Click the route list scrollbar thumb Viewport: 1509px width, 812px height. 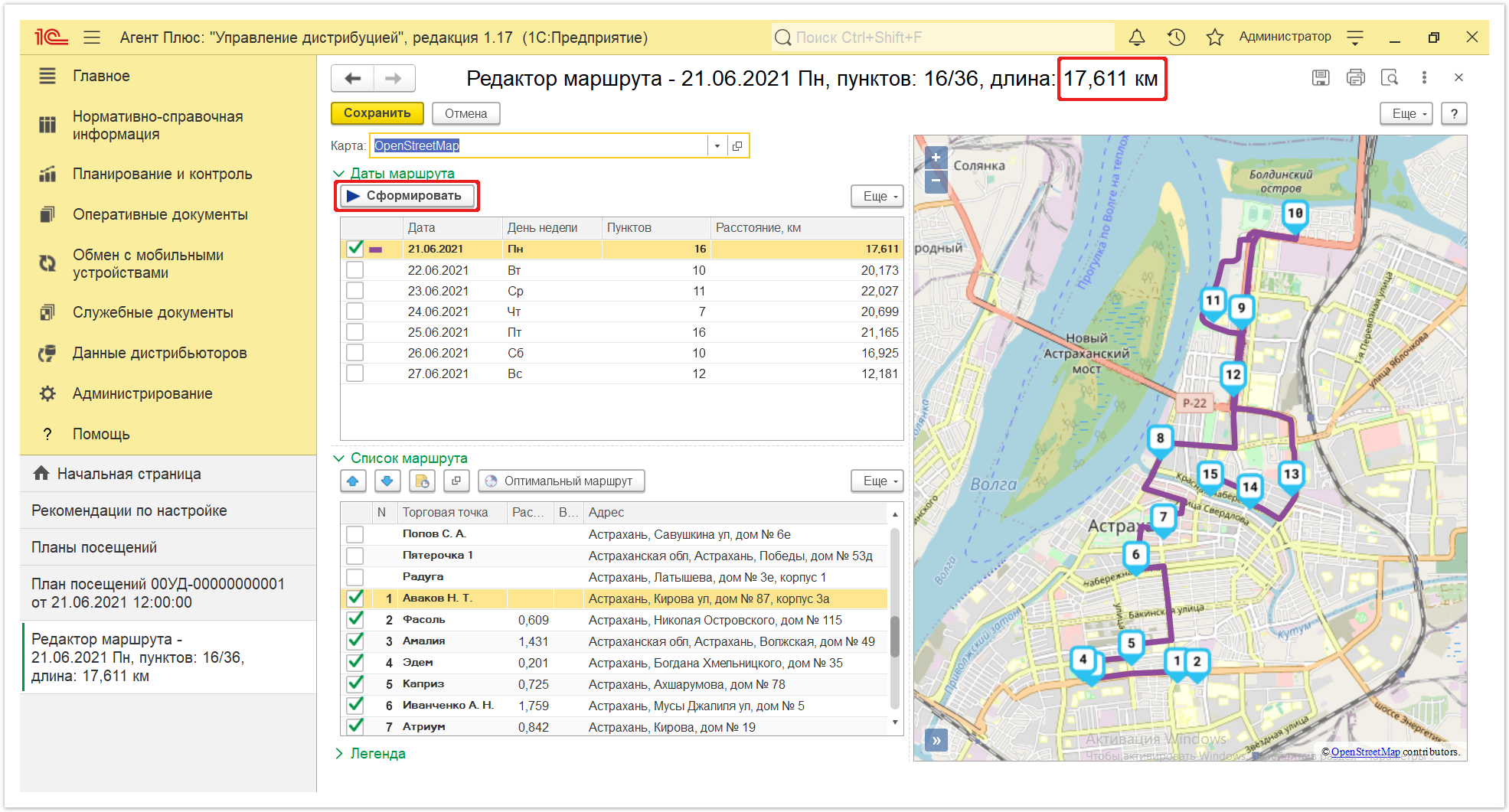pos(895,636)
